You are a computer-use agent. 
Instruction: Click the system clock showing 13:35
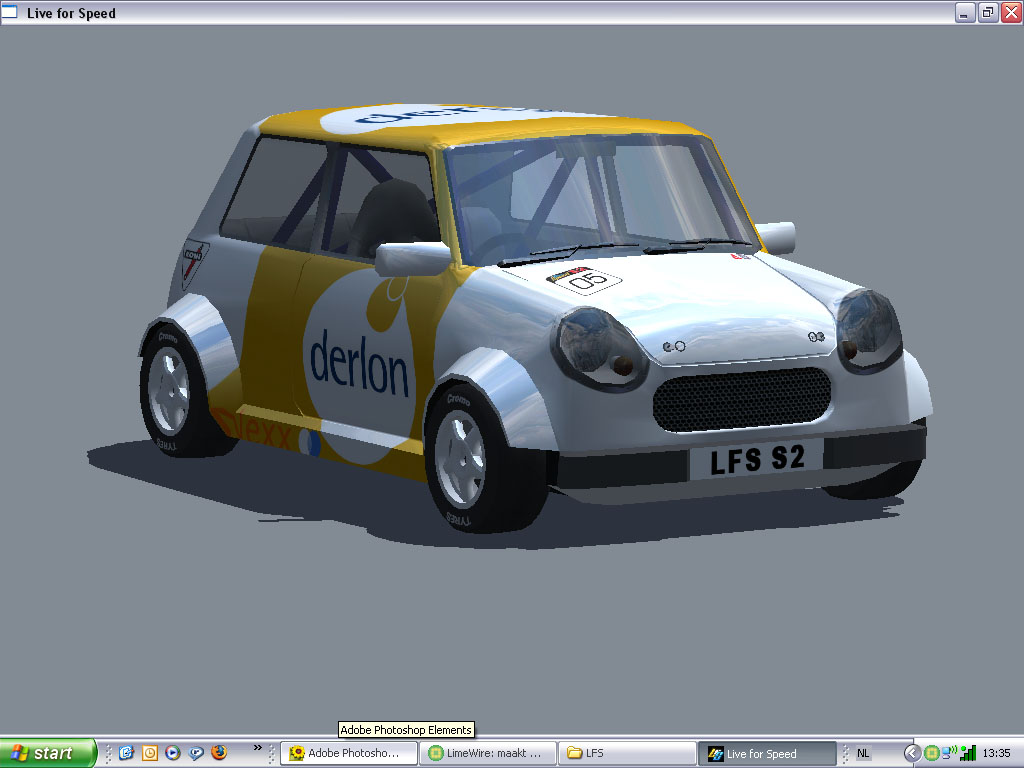[996, 753]
